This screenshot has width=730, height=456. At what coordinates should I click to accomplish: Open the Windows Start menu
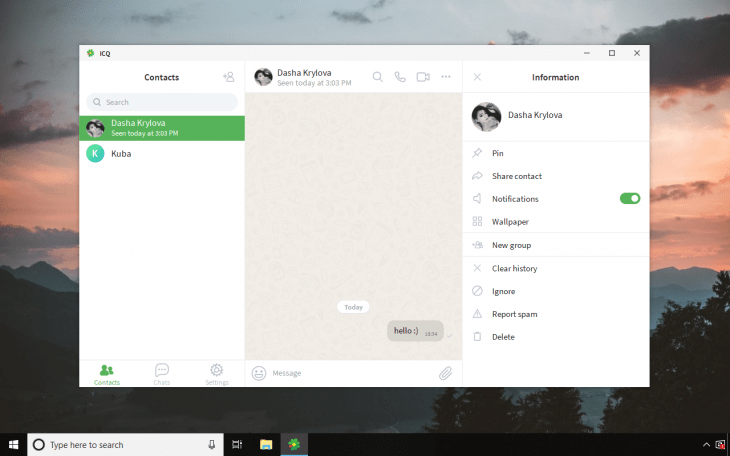[x=14, y=445]
